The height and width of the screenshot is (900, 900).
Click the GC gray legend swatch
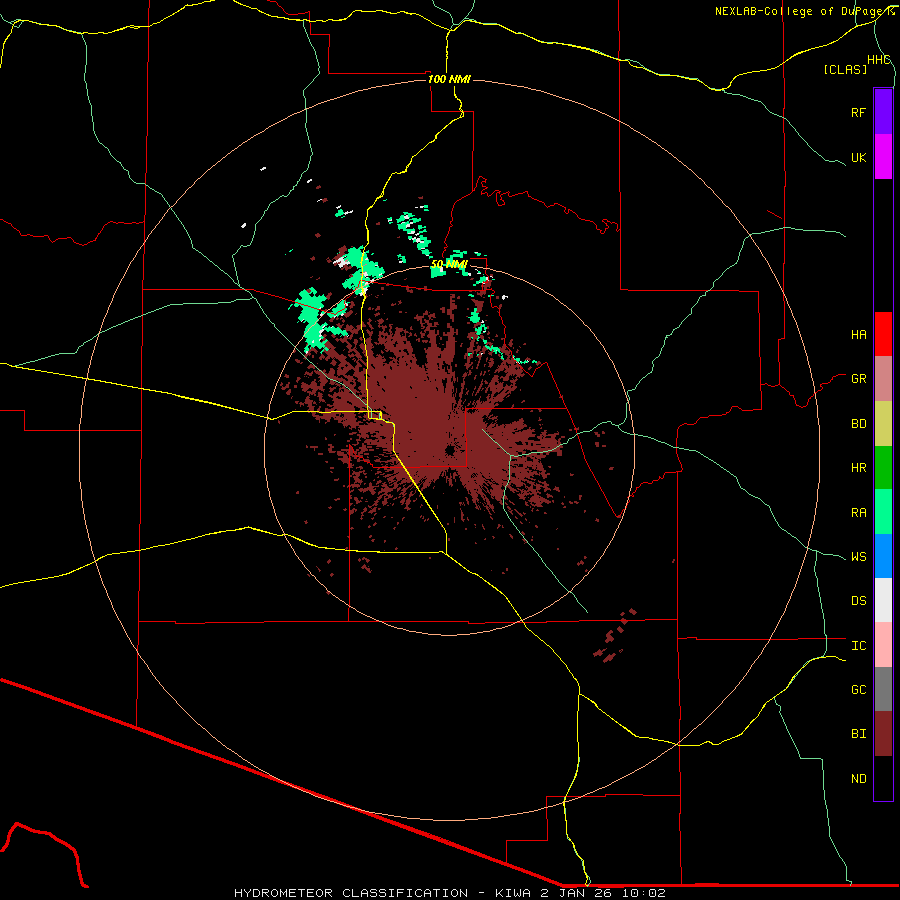(883, 689)
